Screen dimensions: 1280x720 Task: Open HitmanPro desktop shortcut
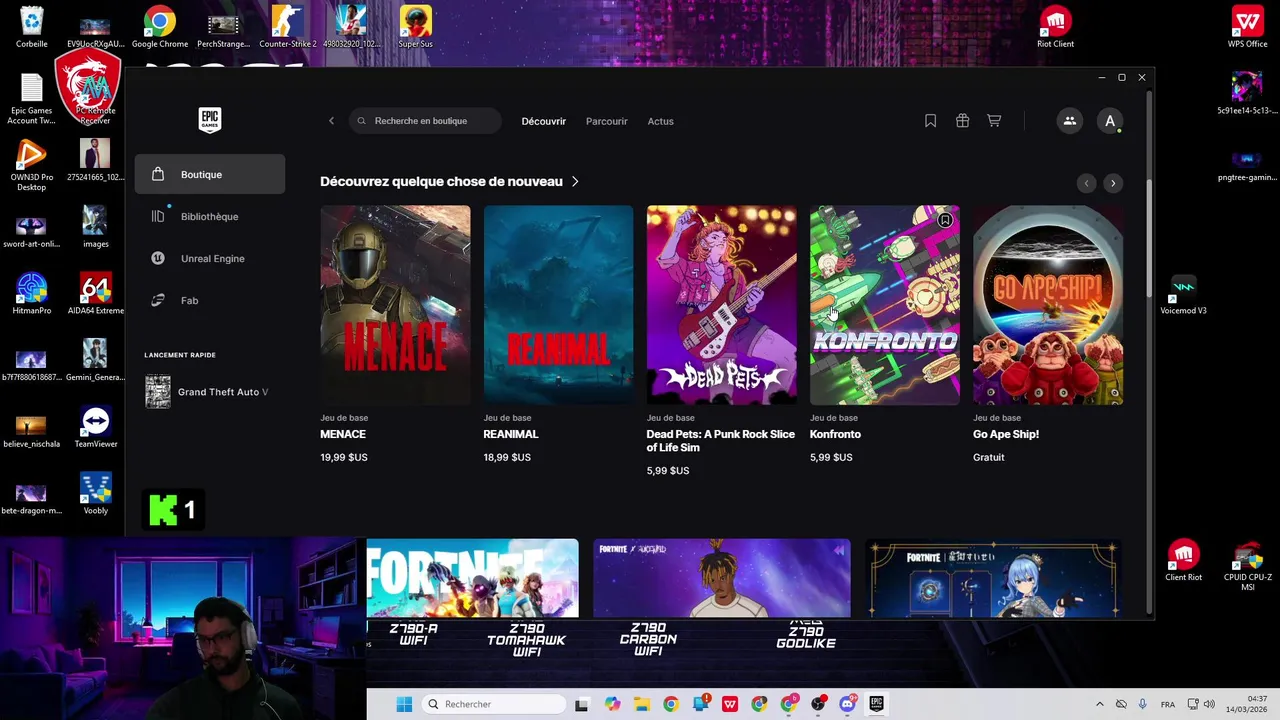pos(32,294)
